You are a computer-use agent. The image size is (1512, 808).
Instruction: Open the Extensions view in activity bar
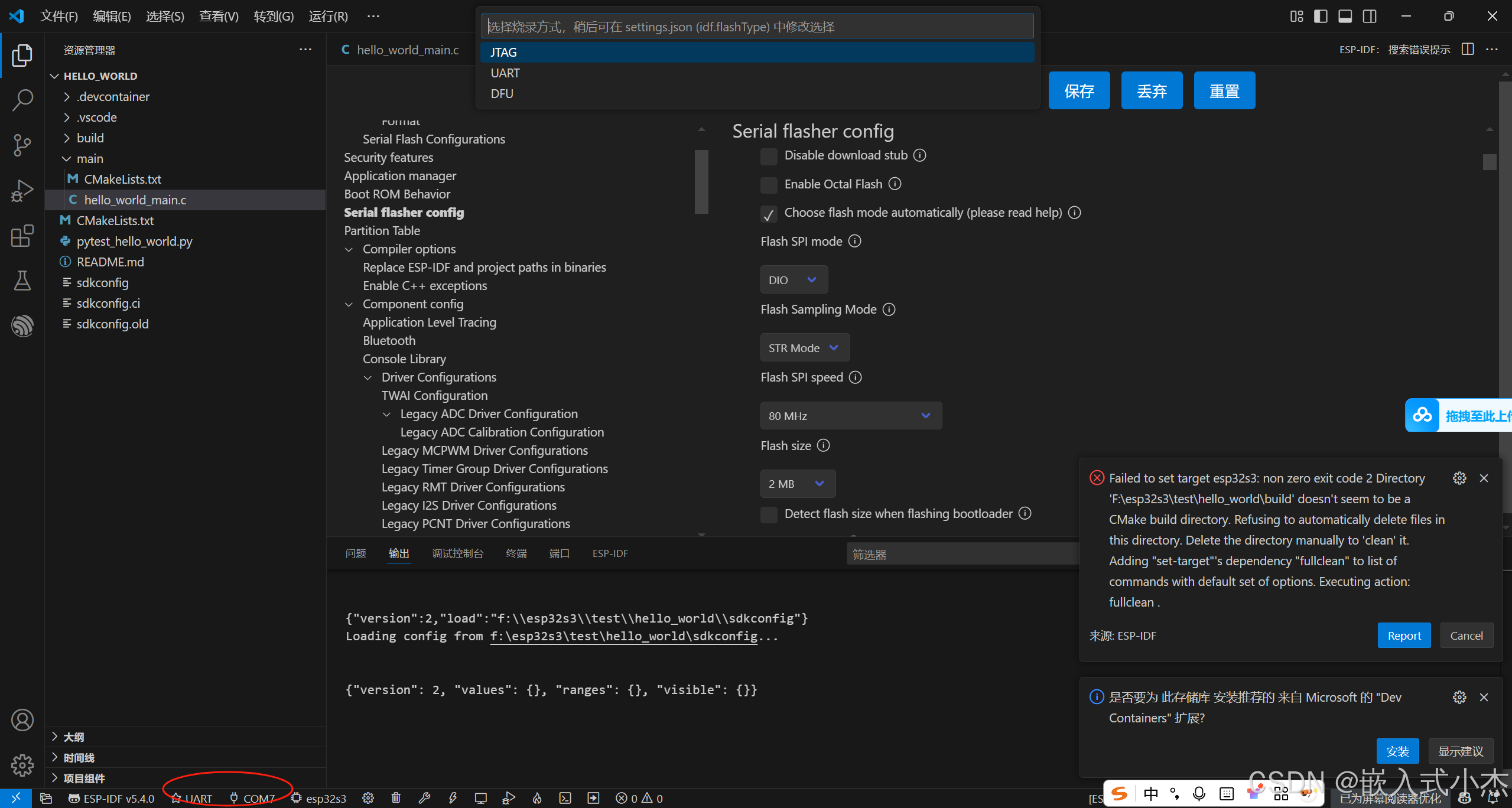click(22, 236)
